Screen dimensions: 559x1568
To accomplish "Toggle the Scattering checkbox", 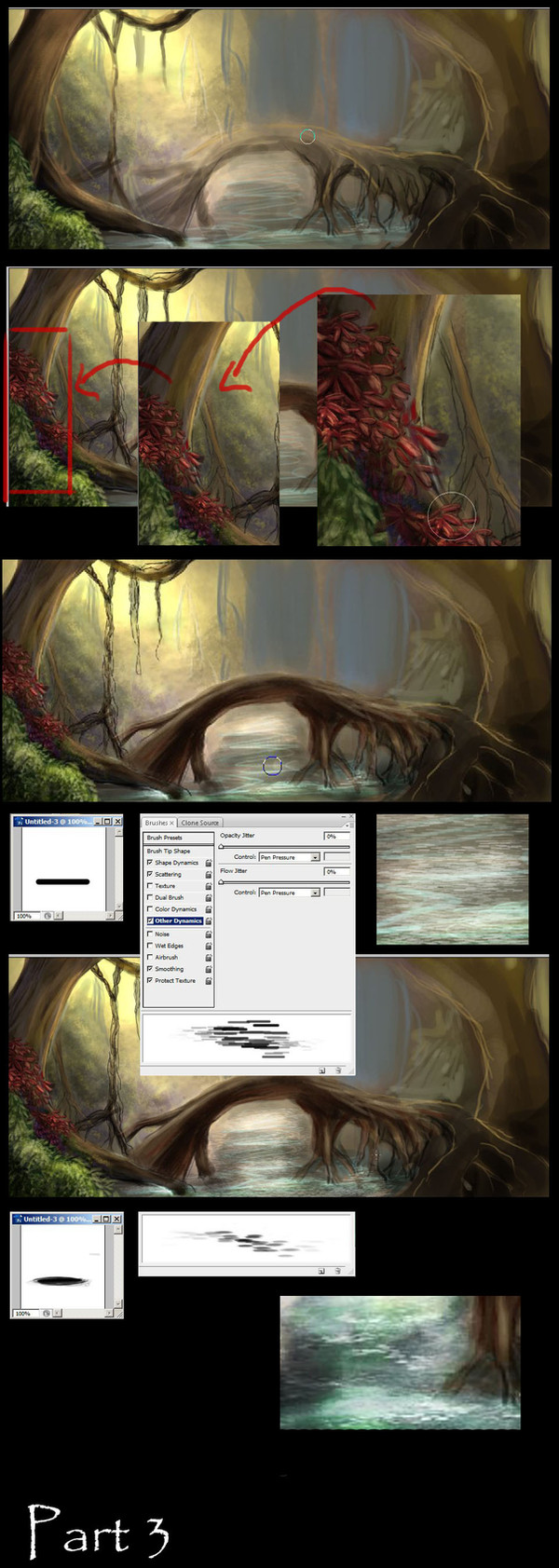I will pos(150,874).
